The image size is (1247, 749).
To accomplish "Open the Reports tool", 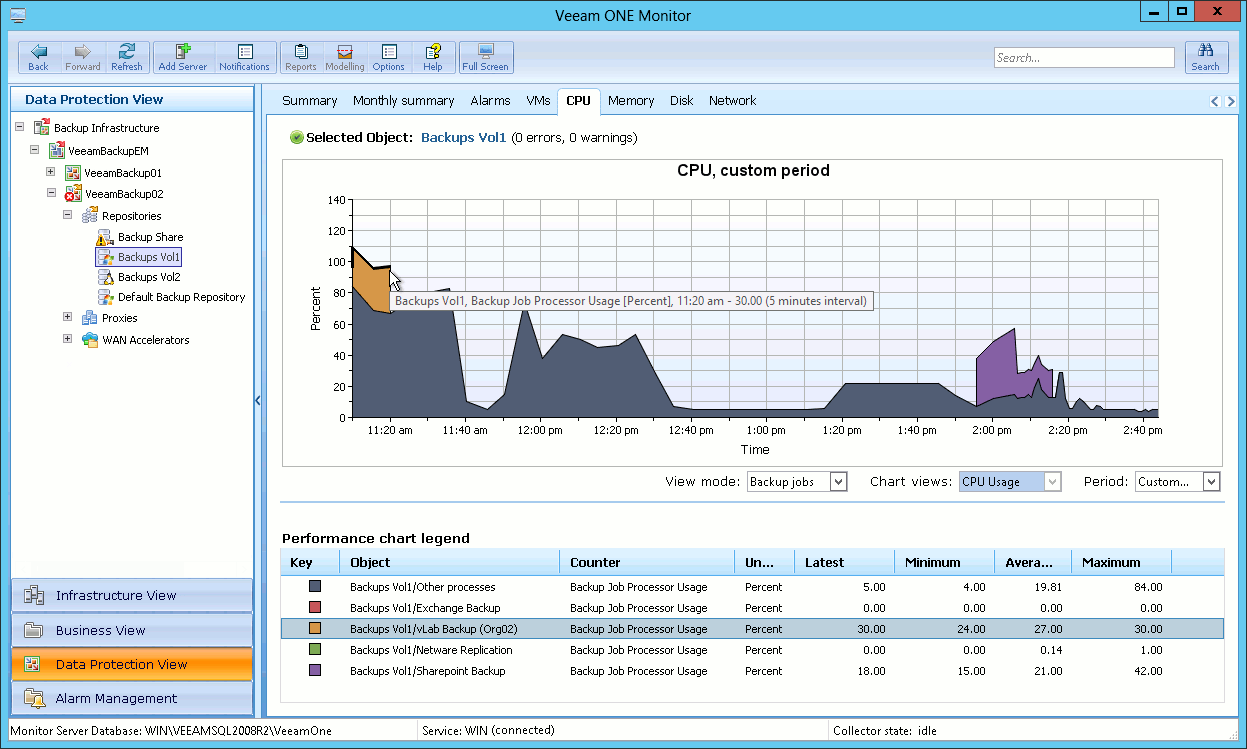I will click(x=301, y=57).
